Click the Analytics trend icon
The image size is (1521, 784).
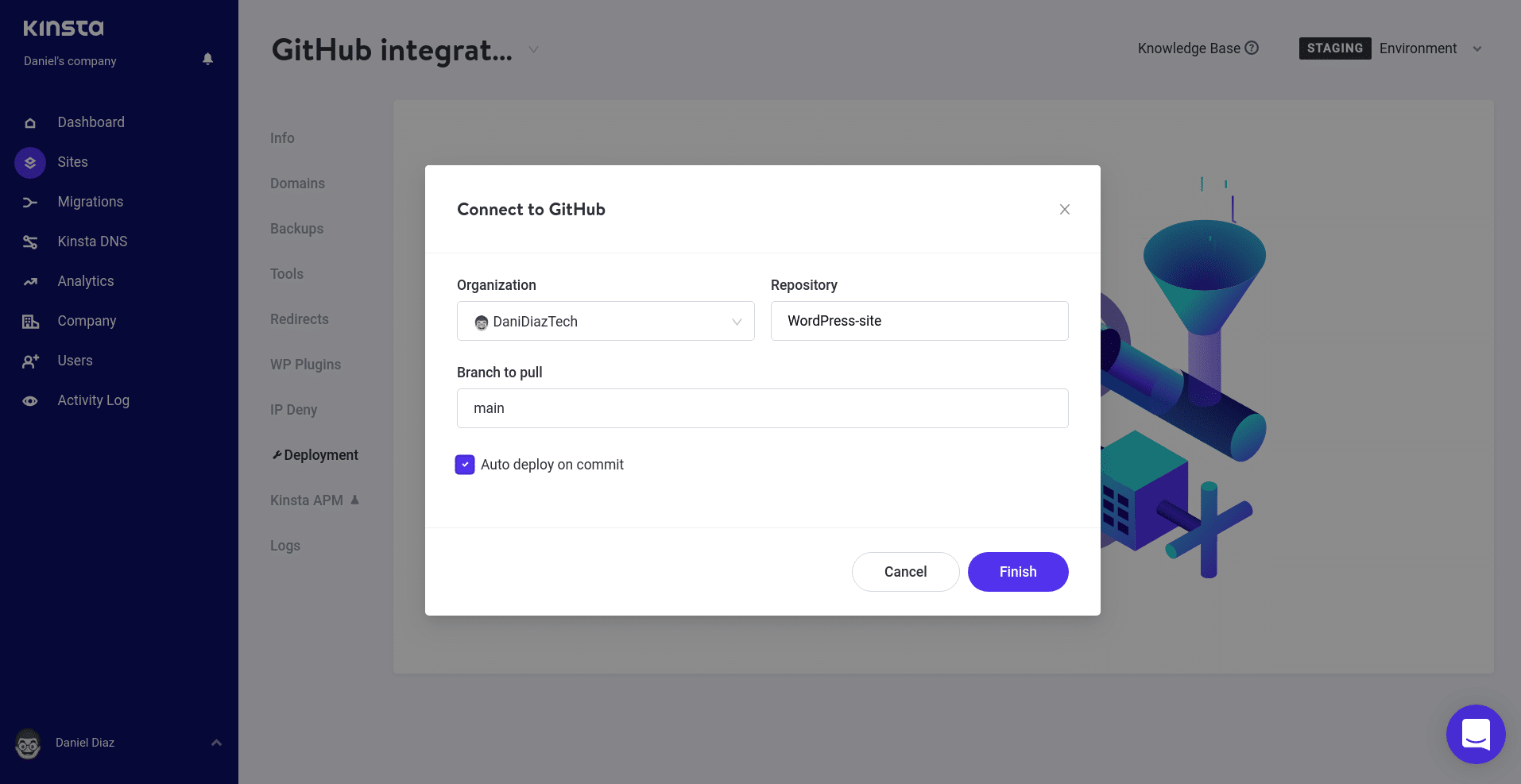(x=30, y=282)
